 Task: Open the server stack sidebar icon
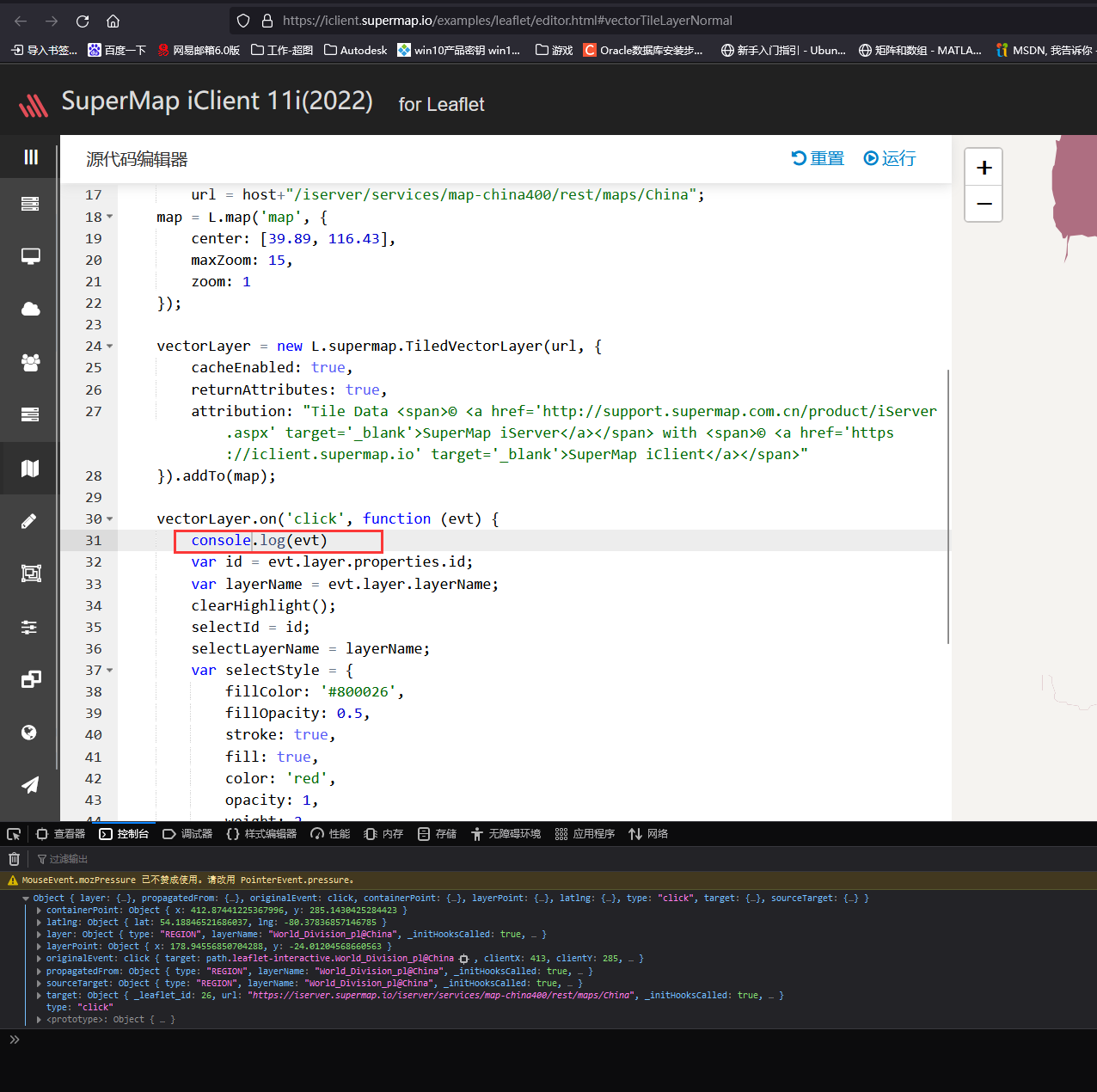[x=30, y=204]
